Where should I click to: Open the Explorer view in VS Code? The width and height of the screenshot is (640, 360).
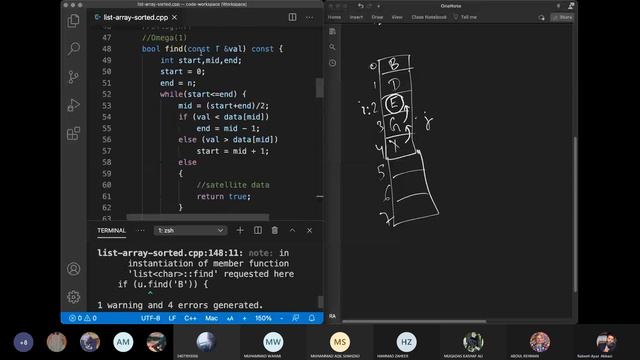pos(73,20)
